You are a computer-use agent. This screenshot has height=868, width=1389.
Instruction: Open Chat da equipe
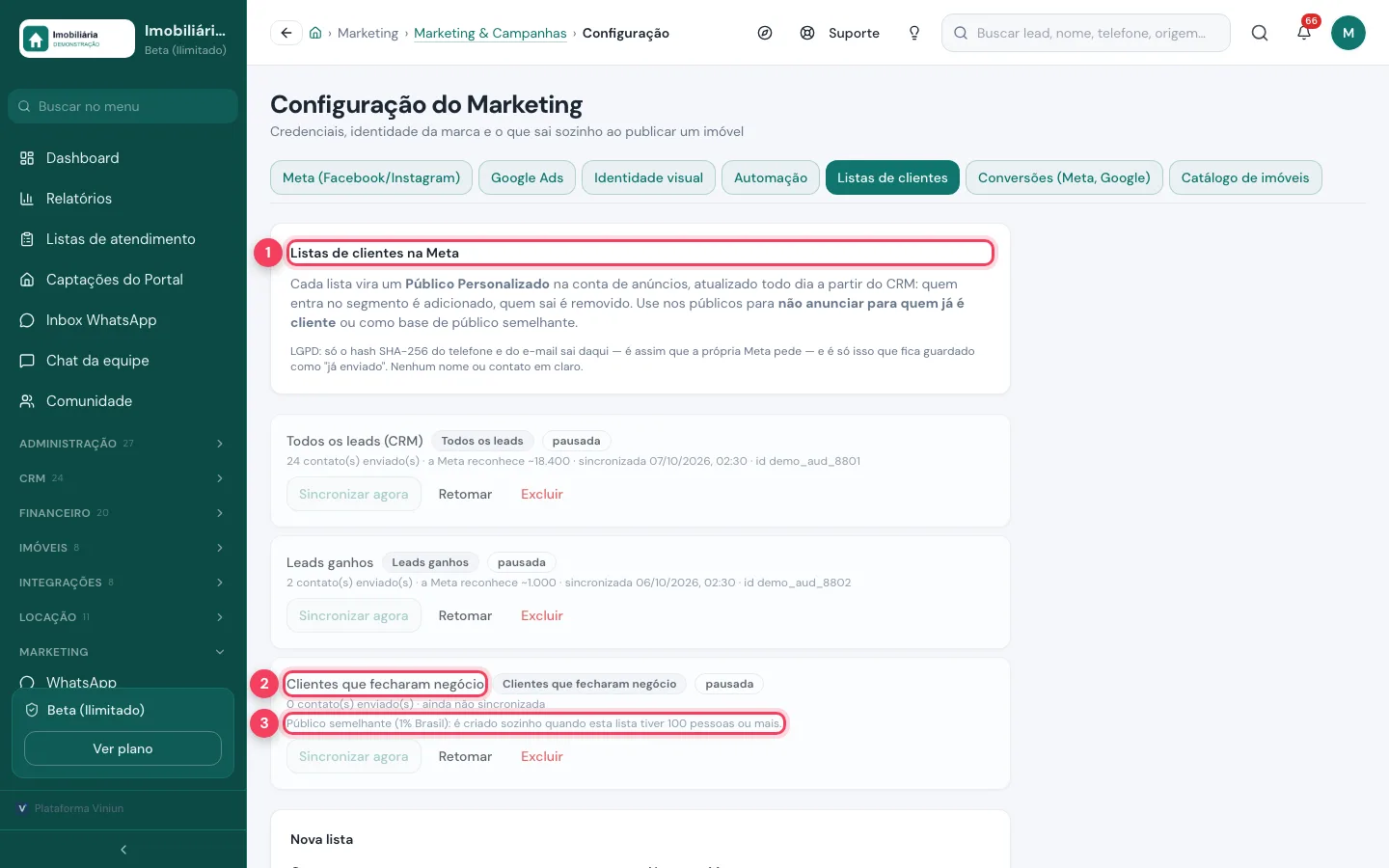pos(123,361)
